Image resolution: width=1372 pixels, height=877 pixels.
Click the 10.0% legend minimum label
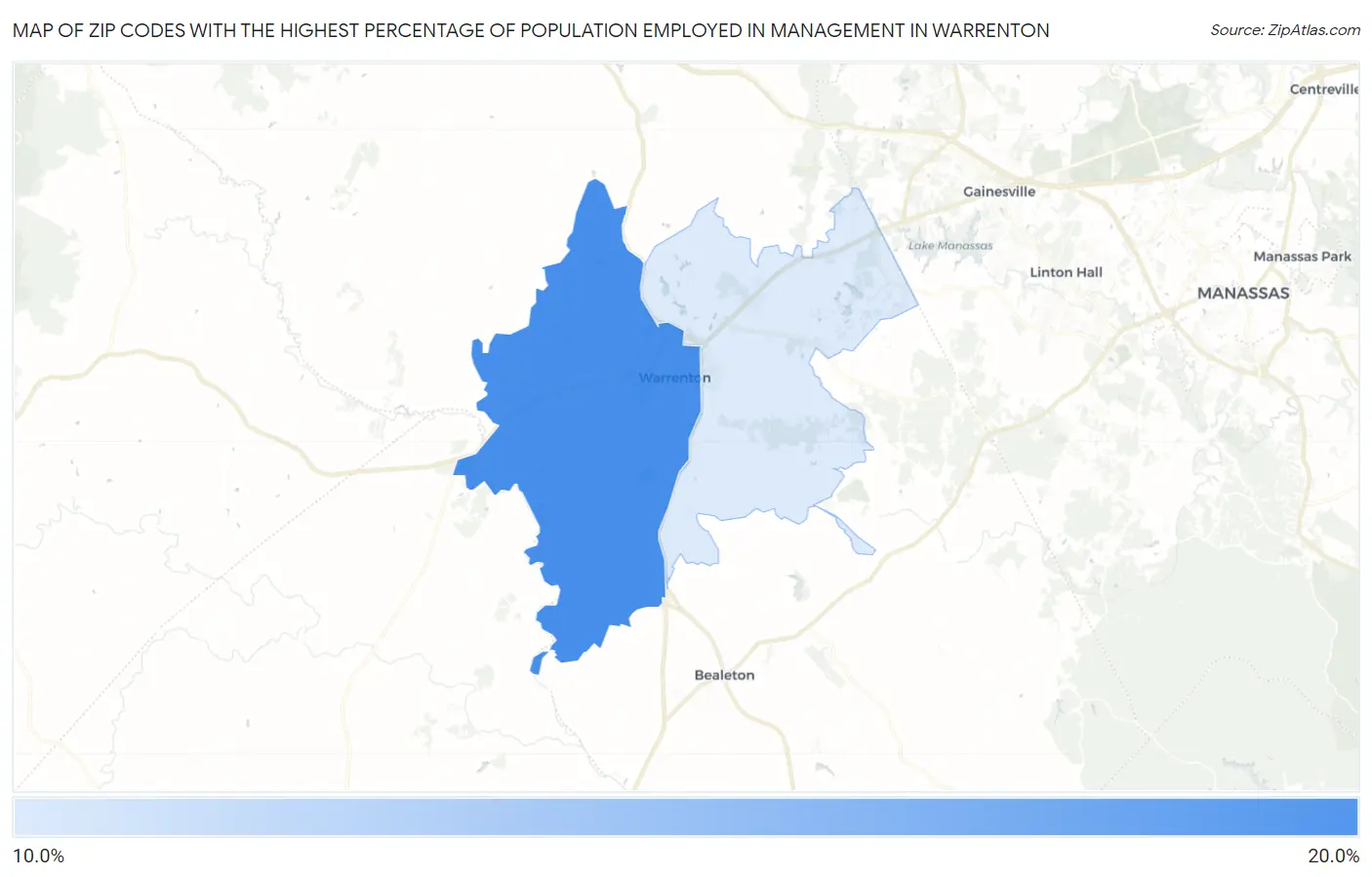[x=39, y=856]
